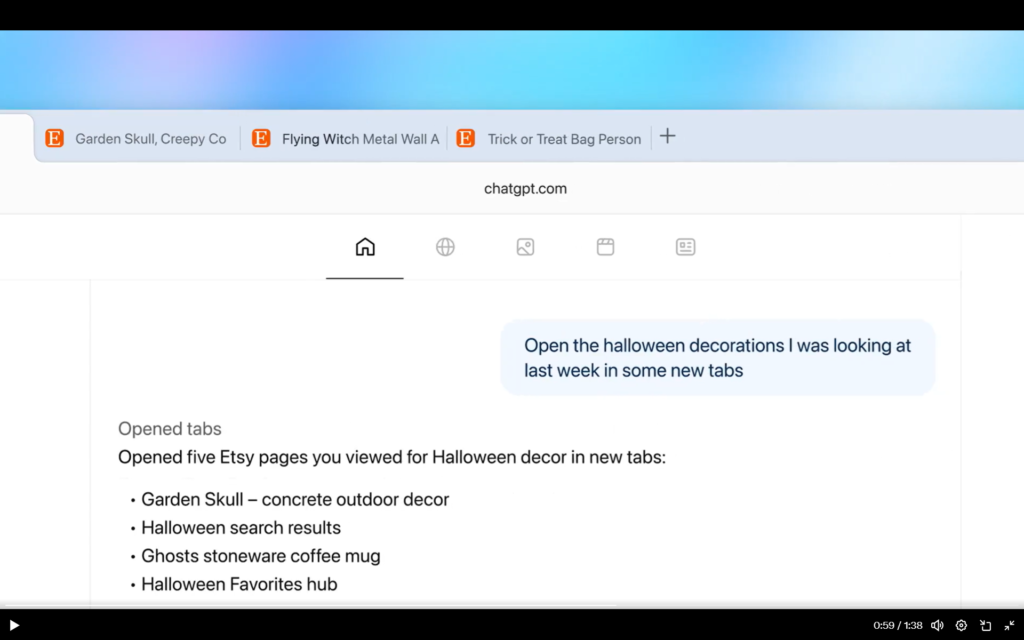Image resolution: width=1024 pixels, height=640 pixels.
Task: Open the apps grid icon next to Images
Action: (605, 247)
